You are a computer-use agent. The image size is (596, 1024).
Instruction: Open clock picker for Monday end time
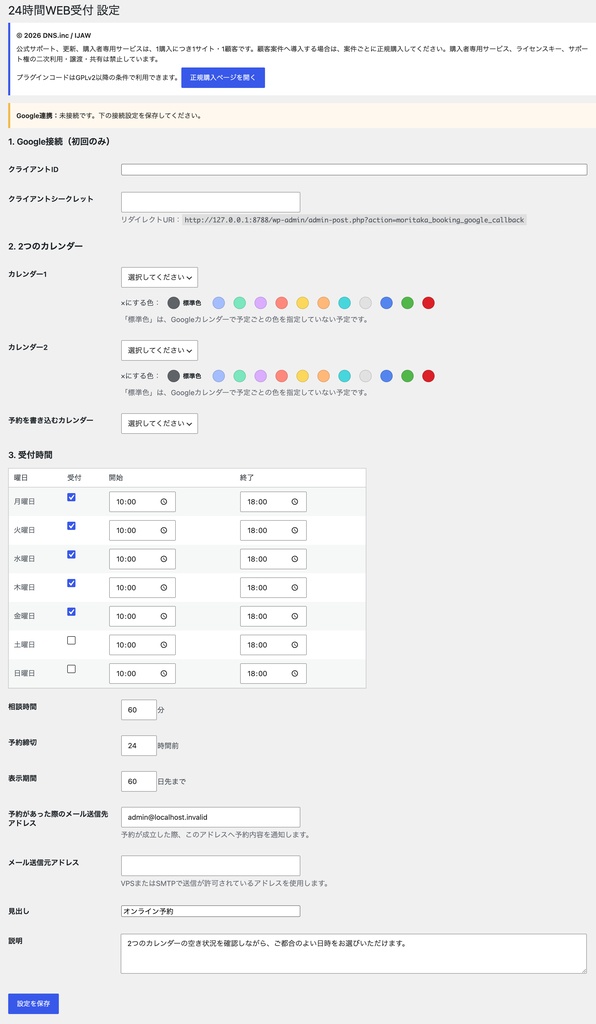coord(295,502)
